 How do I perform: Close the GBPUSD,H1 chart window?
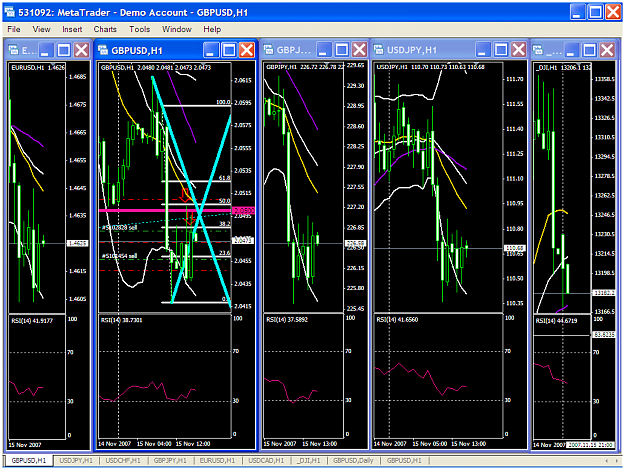pos(247,50)
